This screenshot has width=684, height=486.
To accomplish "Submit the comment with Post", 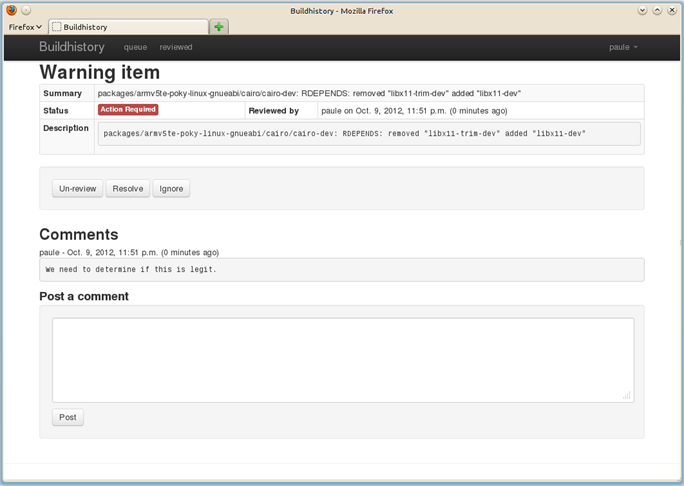I will pos(68,417).
